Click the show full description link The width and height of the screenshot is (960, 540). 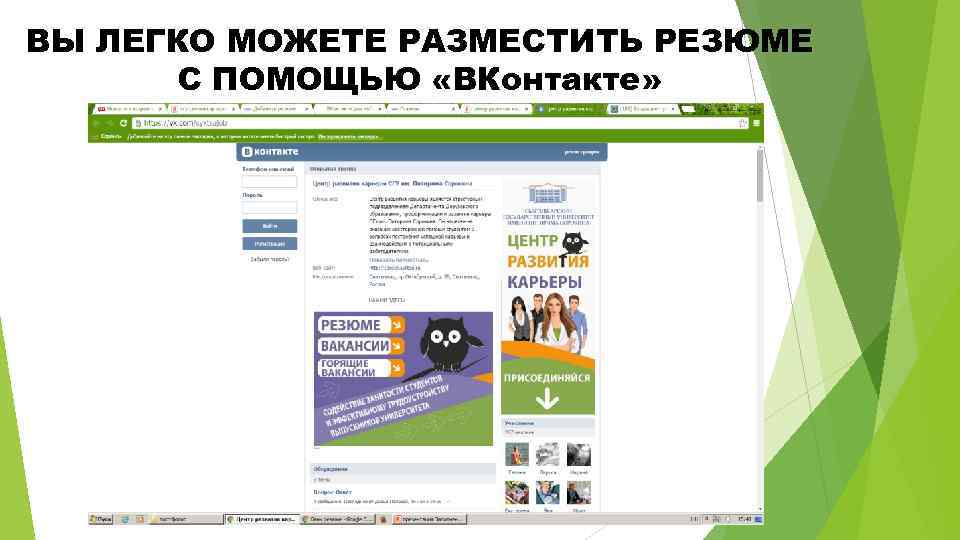coord(398,260)
